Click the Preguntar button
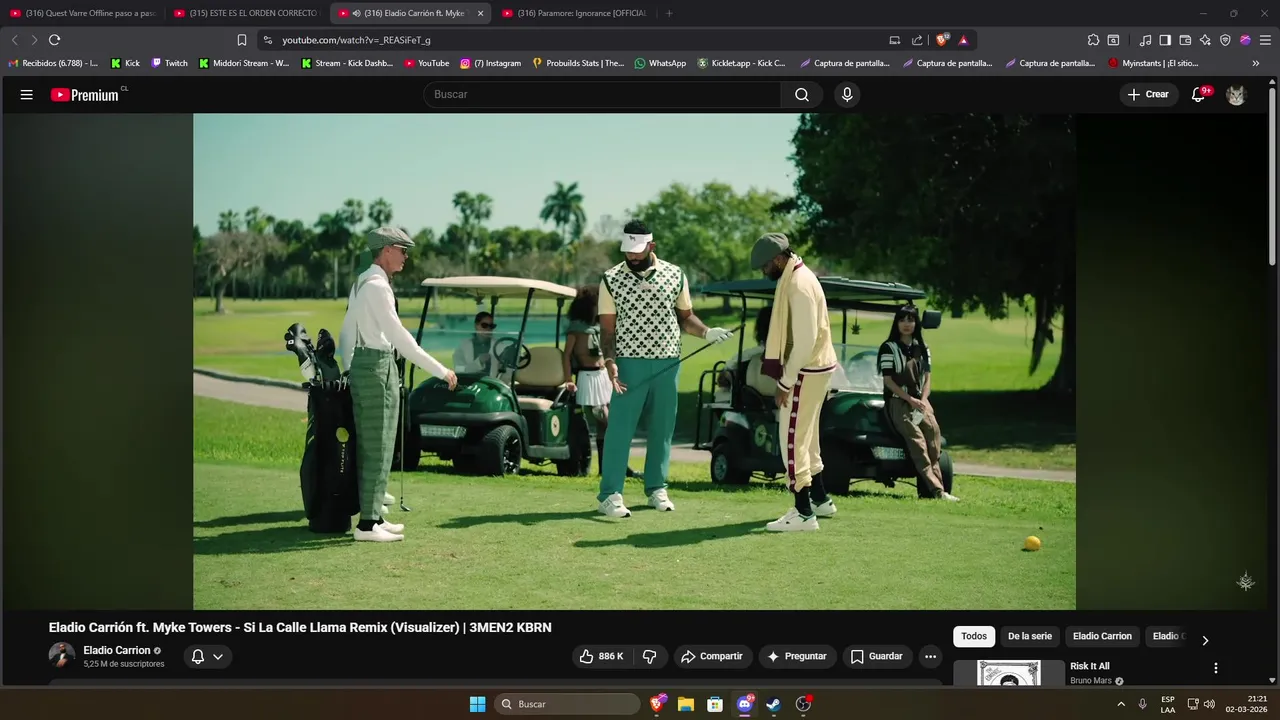The width and height of the screenshot is (1280, 720). pos(797,656)
